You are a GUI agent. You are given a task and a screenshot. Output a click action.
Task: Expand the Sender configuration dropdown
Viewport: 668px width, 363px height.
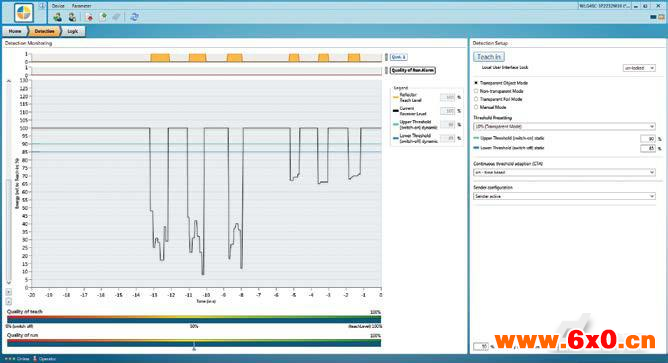(x=564, y=196)
